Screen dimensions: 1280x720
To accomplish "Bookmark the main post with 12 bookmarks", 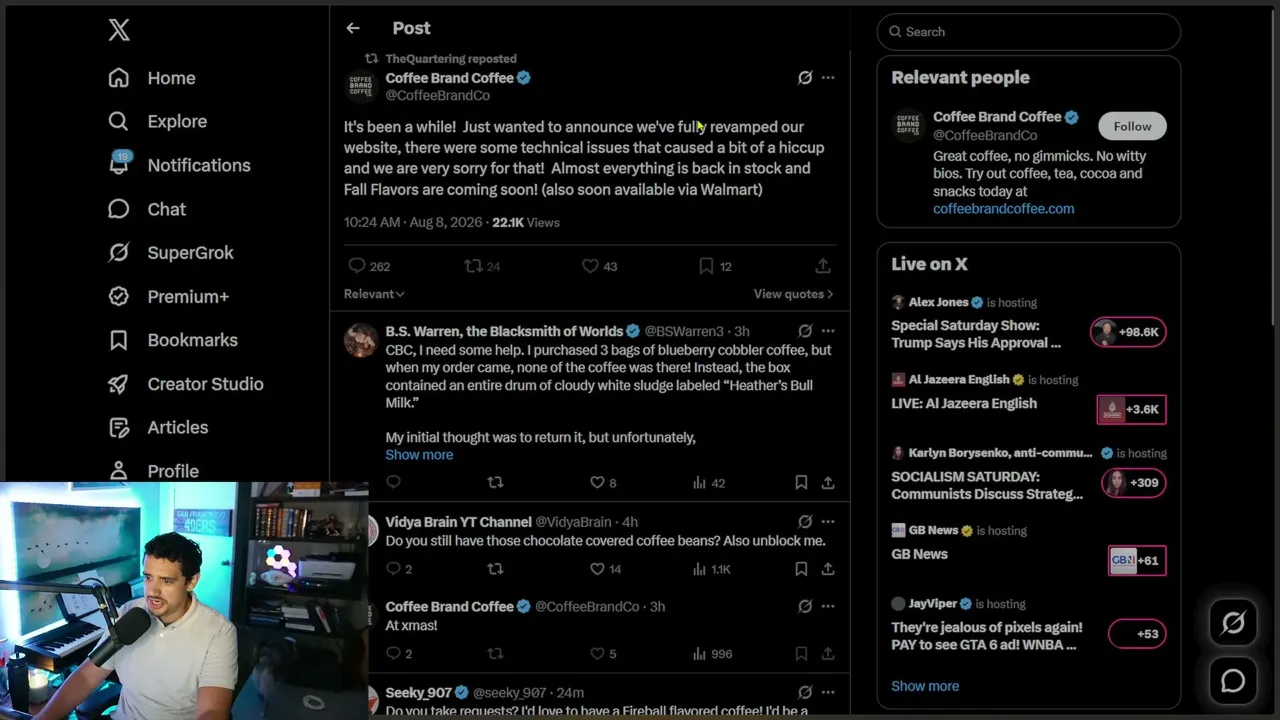I will (706, 266).
